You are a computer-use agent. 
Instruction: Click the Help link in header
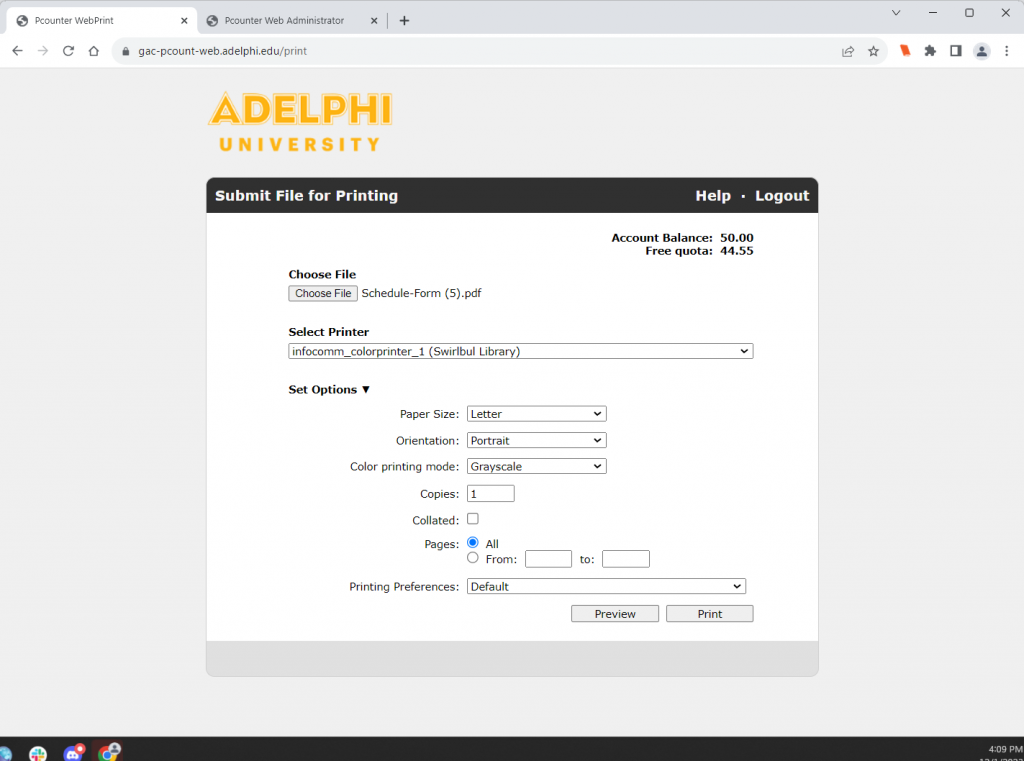click(x=712, y=196)
